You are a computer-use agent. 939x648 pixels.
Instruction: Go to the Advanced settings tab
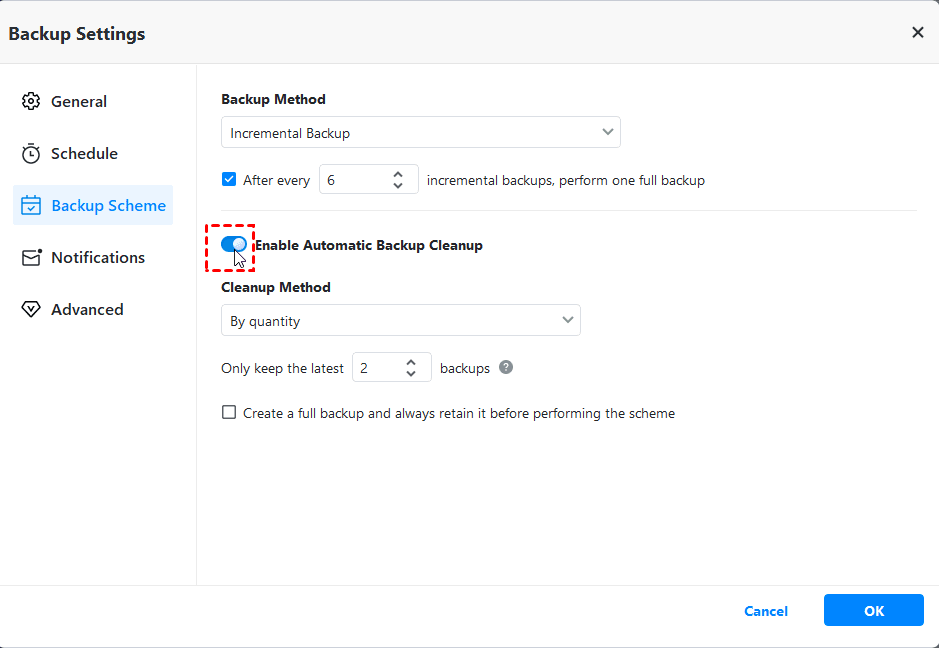point(87,309)
